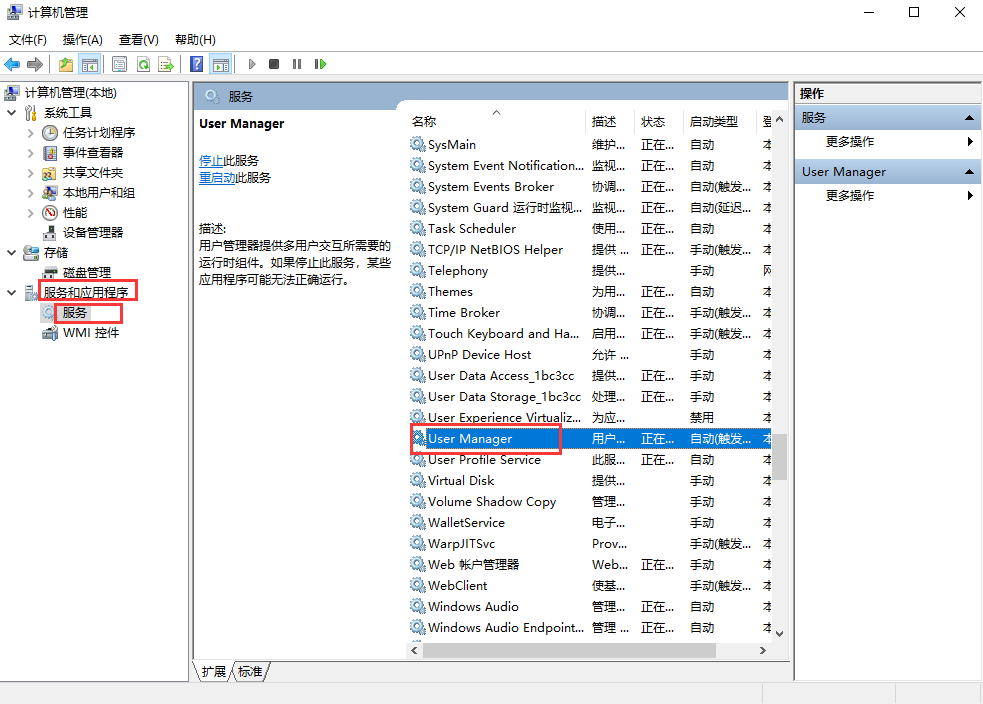
Task: Open properties via the properties icon
Action: (x=119, y=63)
